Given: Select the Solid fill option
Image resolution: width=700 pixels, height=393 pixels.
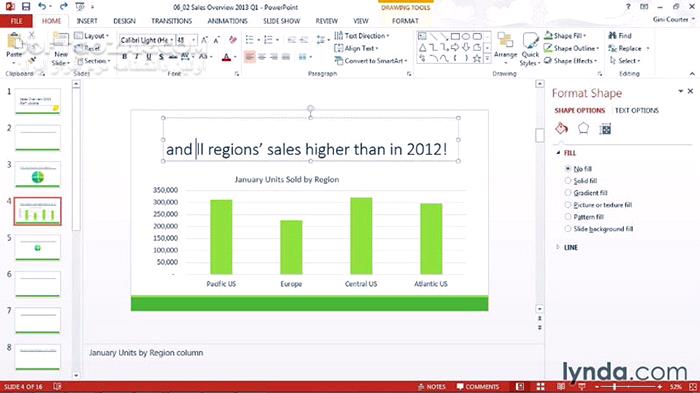Looking at the screenshot, I should click(x=581, y=181).
